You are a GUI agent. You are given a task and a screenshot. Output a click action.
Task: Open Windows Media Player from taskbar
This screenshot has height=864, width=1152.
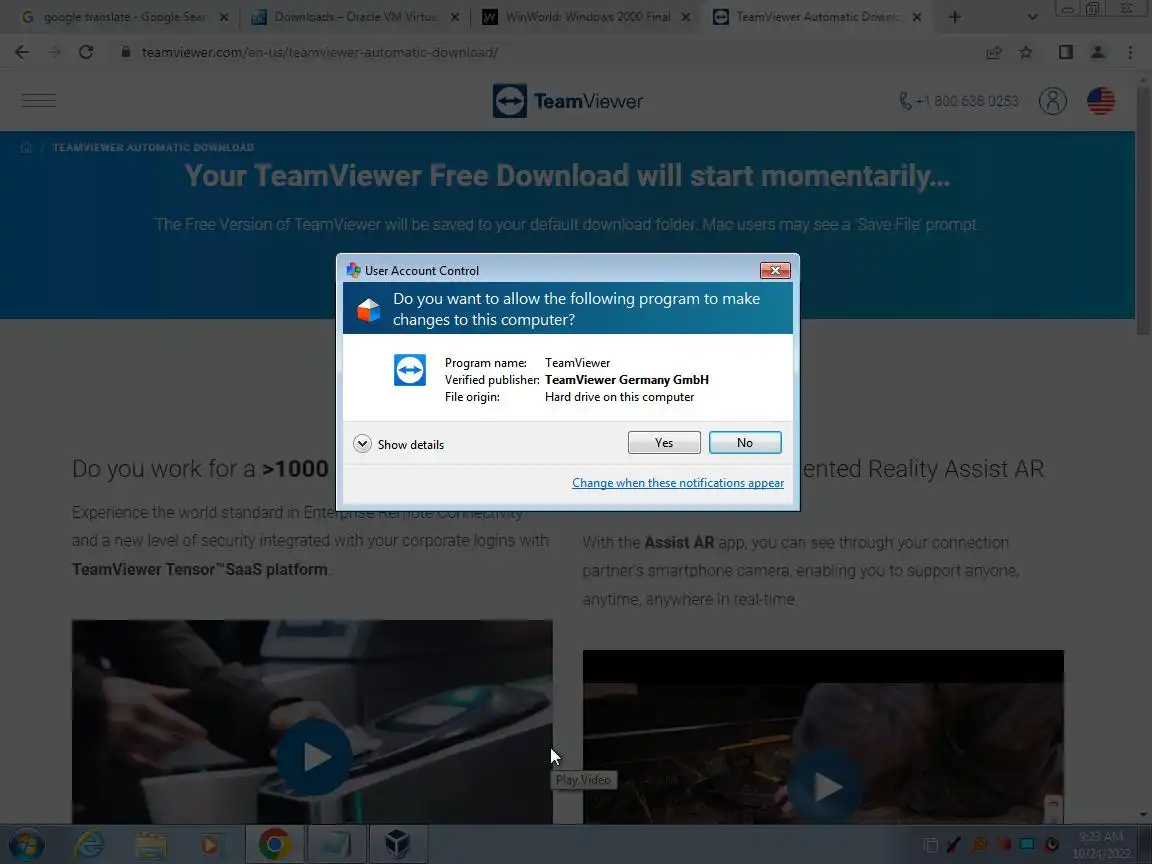[210, 844]
